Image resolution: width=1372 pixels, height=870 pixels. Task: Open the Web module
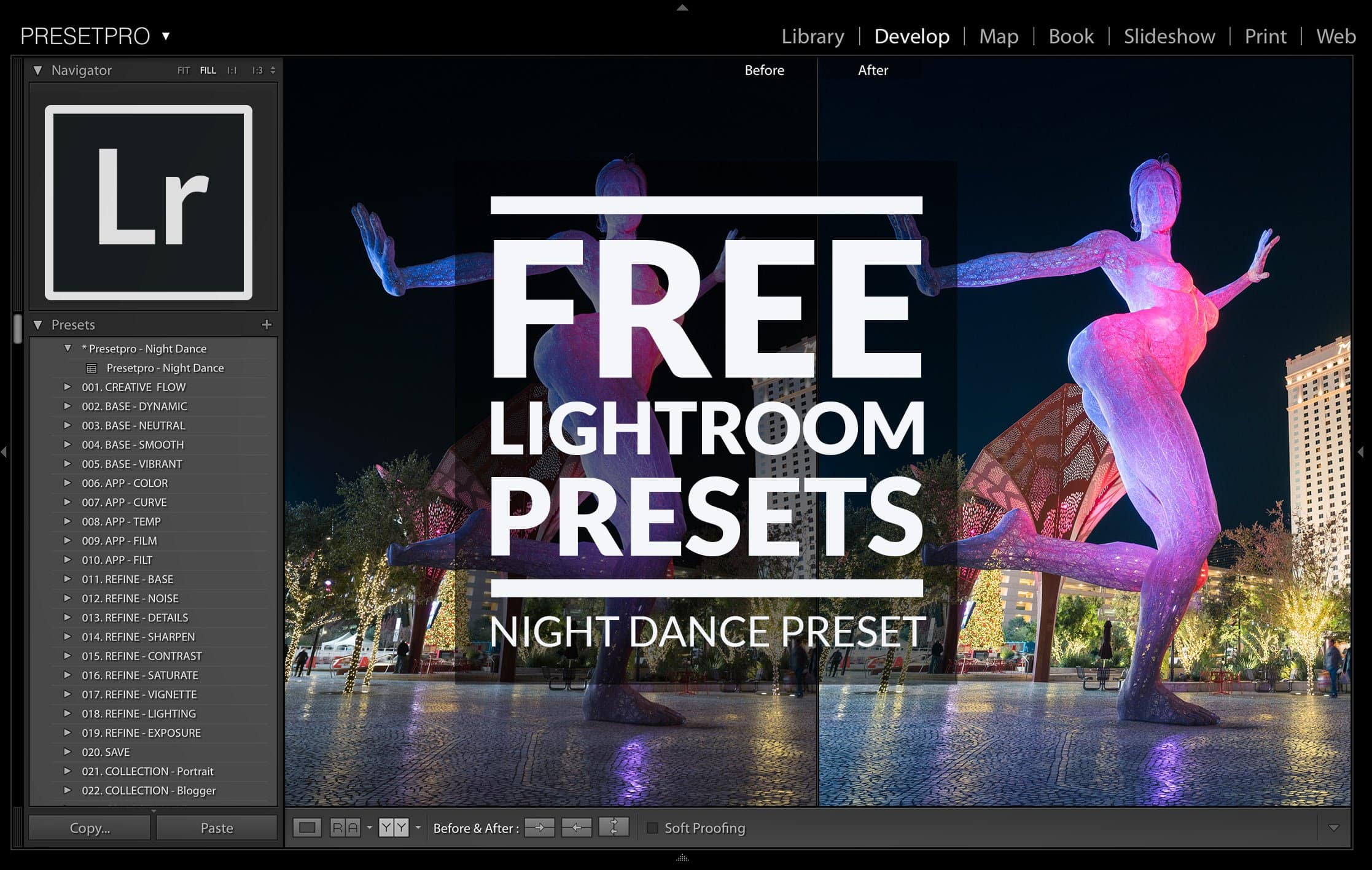click(1336, 36)
